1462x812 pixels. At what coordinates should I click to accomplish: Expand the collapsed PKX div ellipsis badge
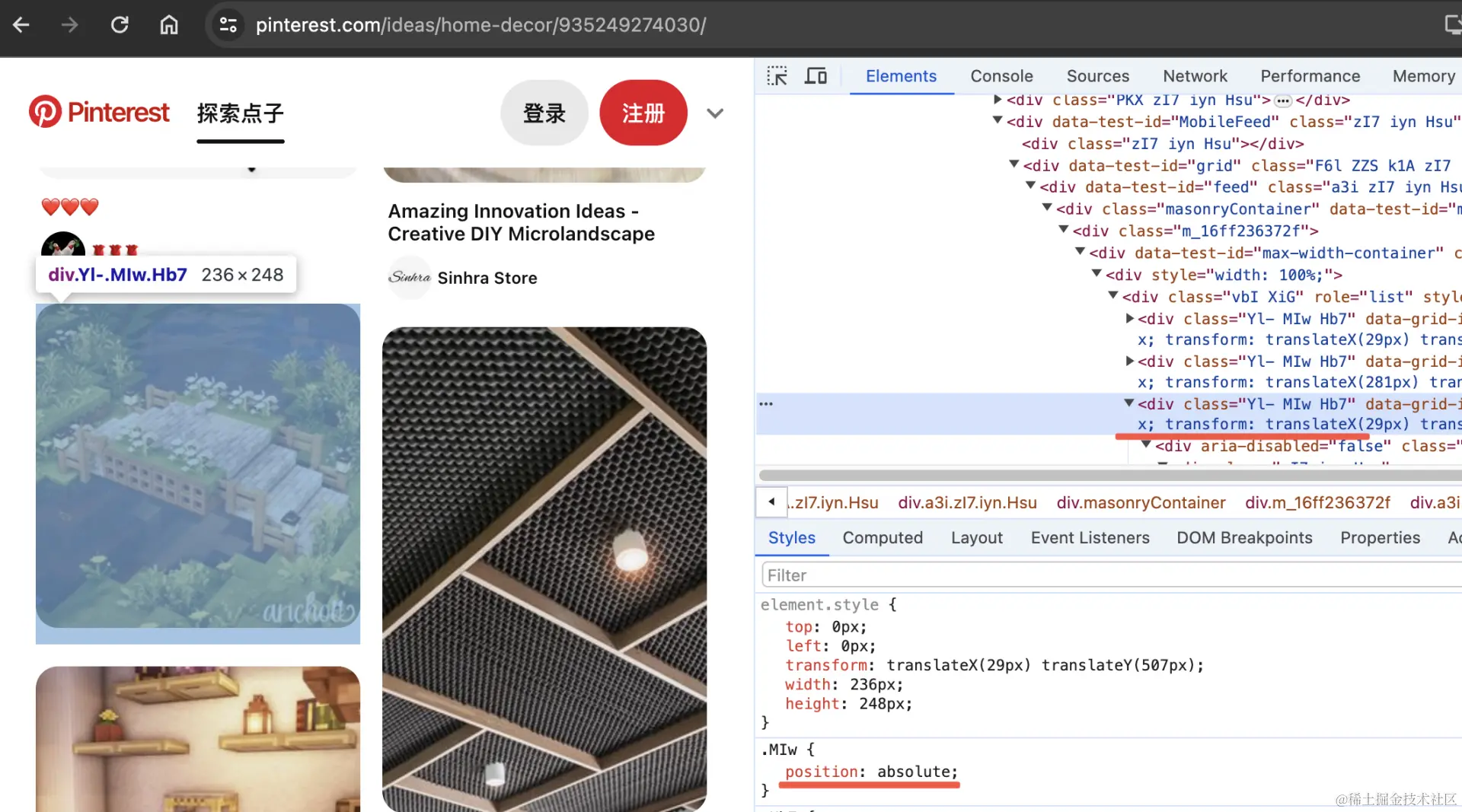pos(1283,100)
